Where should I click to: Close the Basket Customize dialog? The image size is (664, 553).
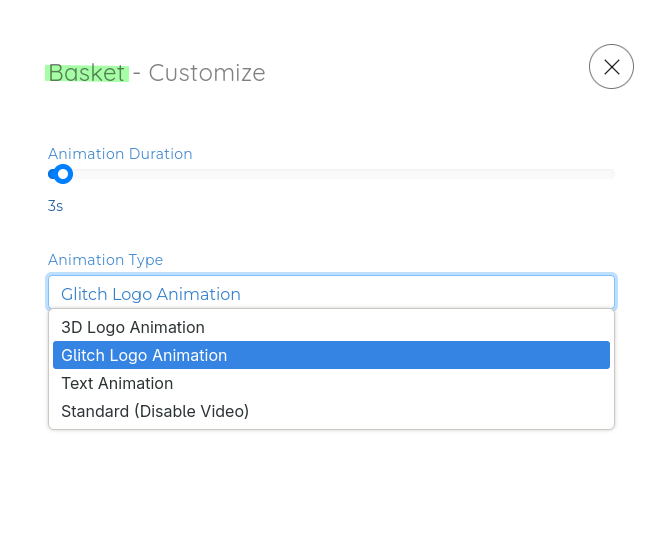click(611, 67)
